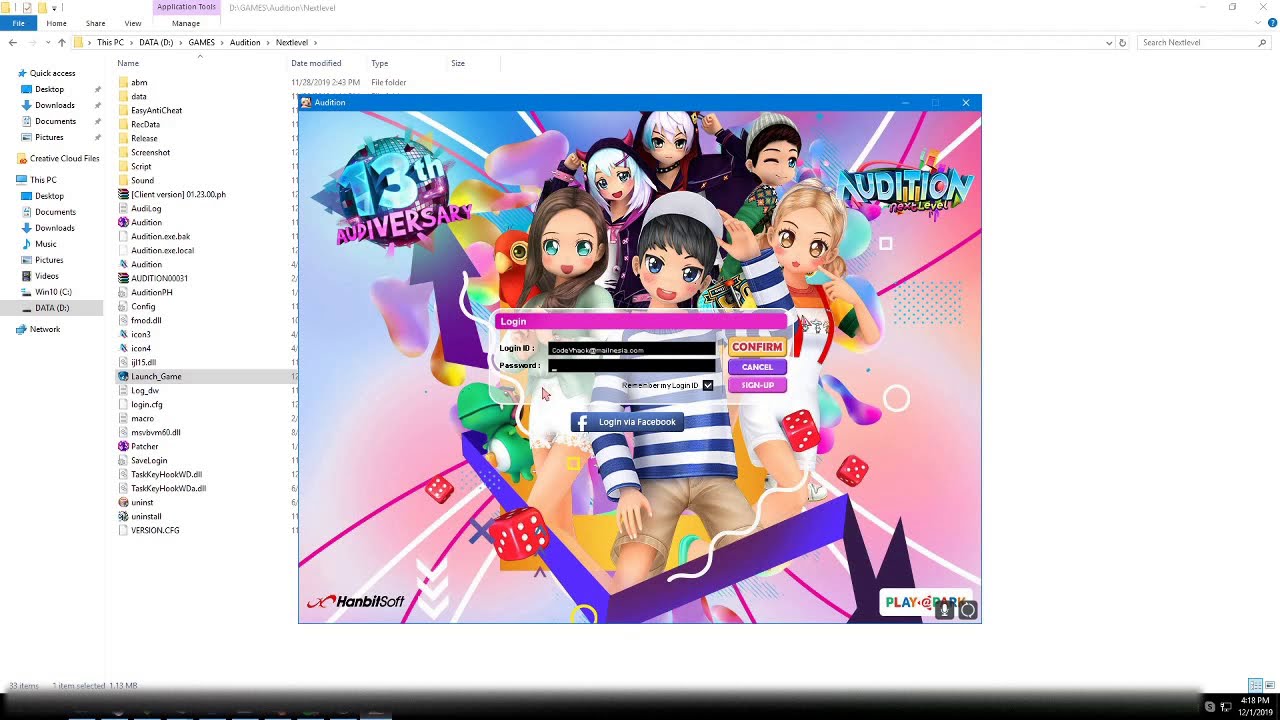The image size is (1280, 720).
Task: Click circular refresh icon beside microphone
Action: pyautogui.click(x=967, y=609)
